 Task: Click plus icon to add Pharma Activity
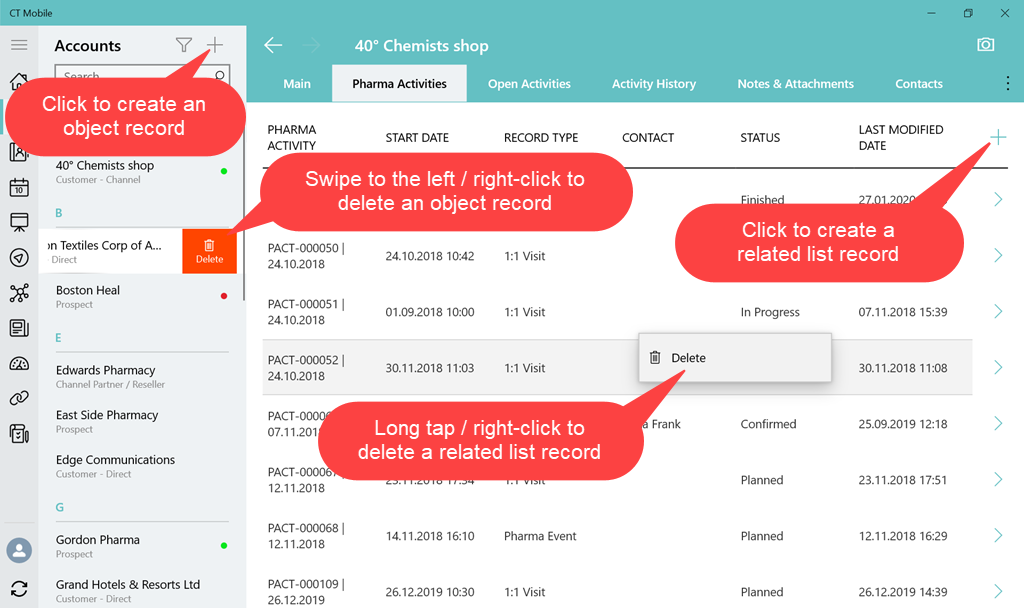997,137
